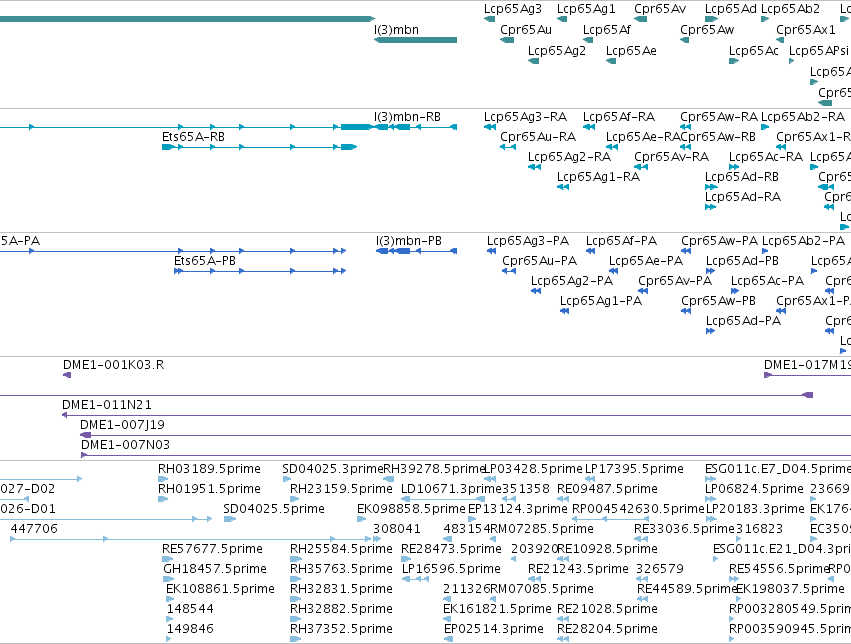Select the SD04025.3prime EST label

tap(333, 469)
